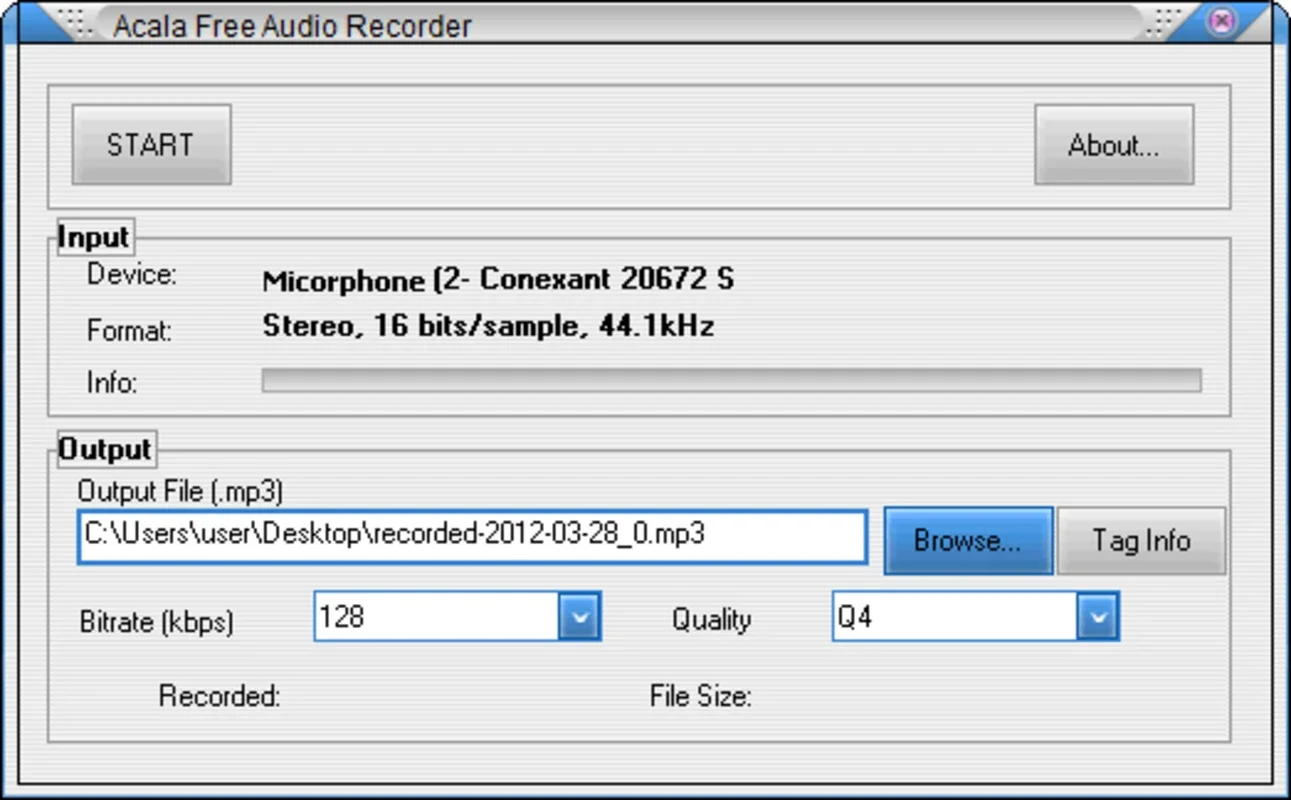
Task: Open Tag Info settings
Action: [x=1141, y=541]
